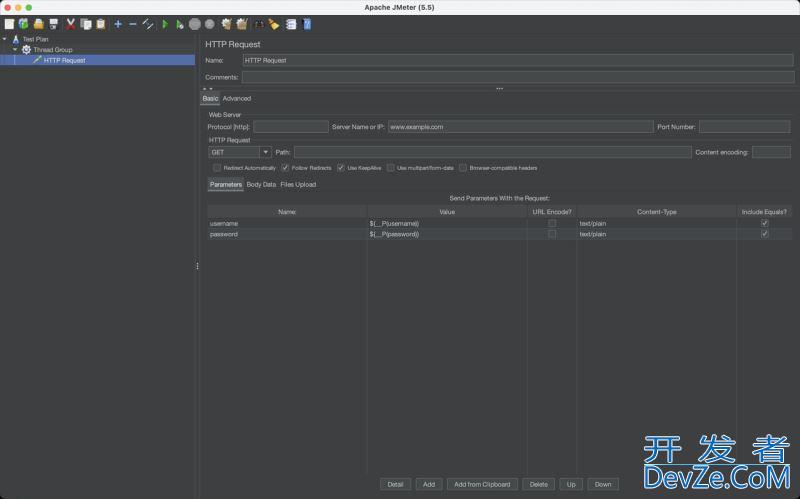This screenshot has width=800, height=499.
Task: Click the Clear icon in toolbar
Action: click(227, 24)
